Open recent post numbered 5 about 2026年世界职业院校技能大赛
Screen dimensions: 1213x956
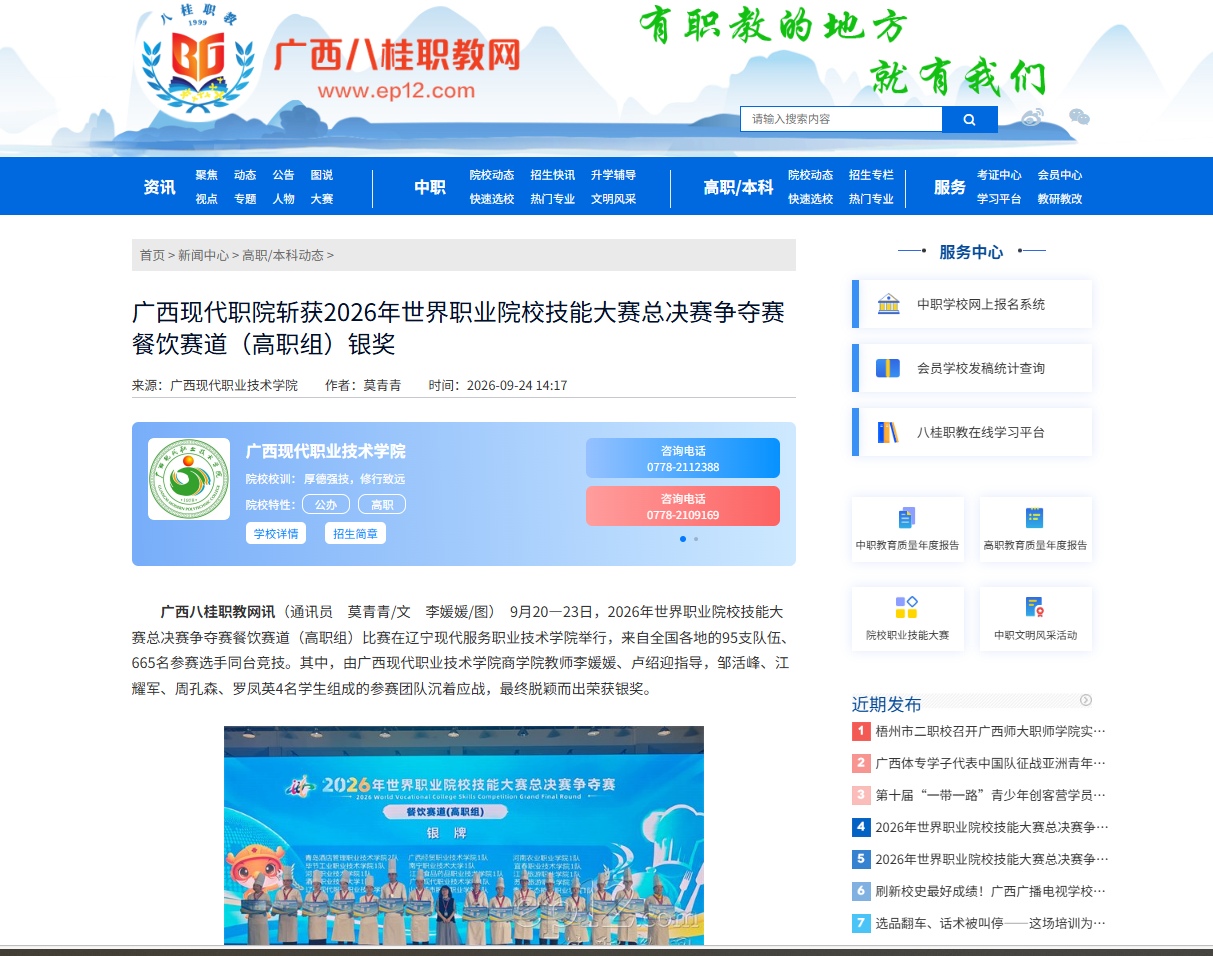[x=991, y=859]
